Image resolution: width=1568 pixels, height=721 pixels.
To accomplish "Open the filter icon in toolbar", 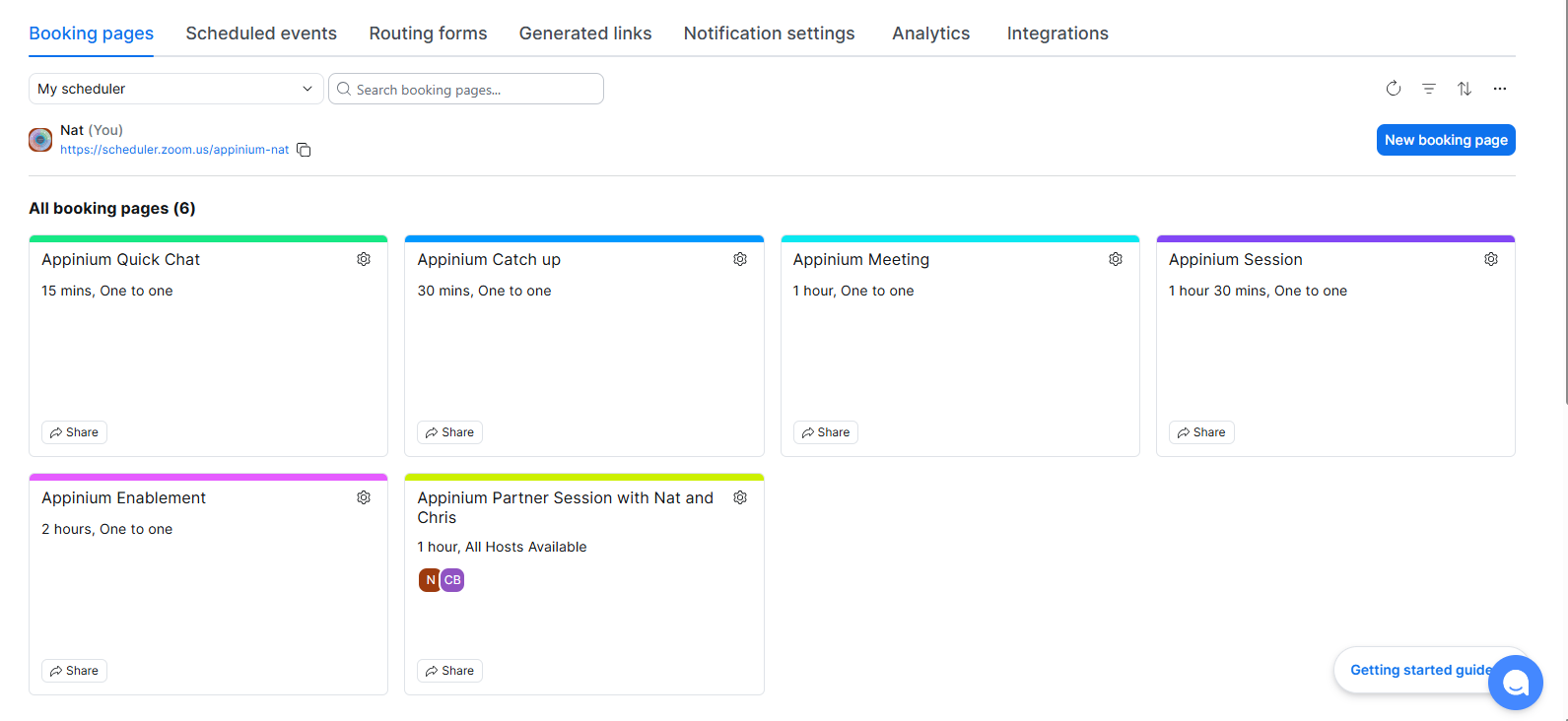I will coord(1428,89).
